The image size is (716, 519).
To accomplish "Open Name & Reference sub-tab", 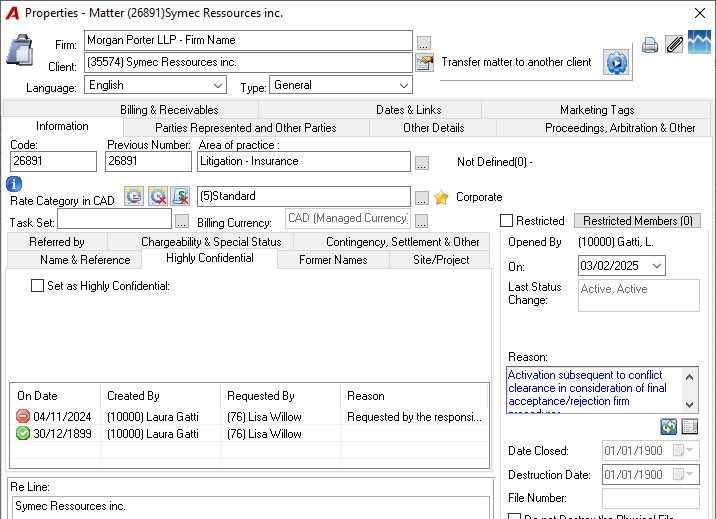I will click(x=85, y=260).
